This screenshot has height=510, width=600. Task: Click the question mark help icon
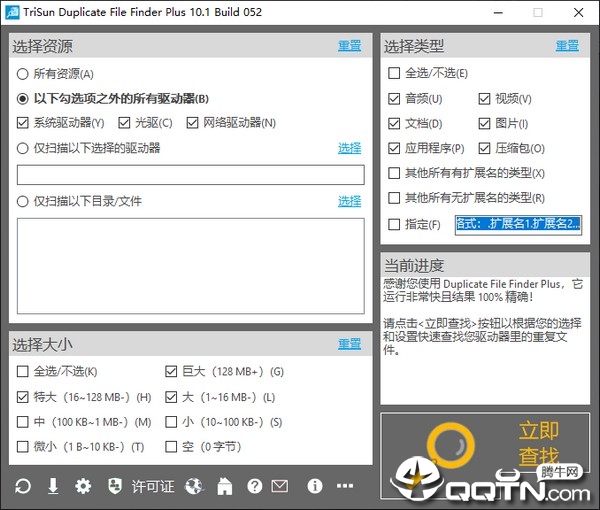pyautogui.click(x=254, y=486)
